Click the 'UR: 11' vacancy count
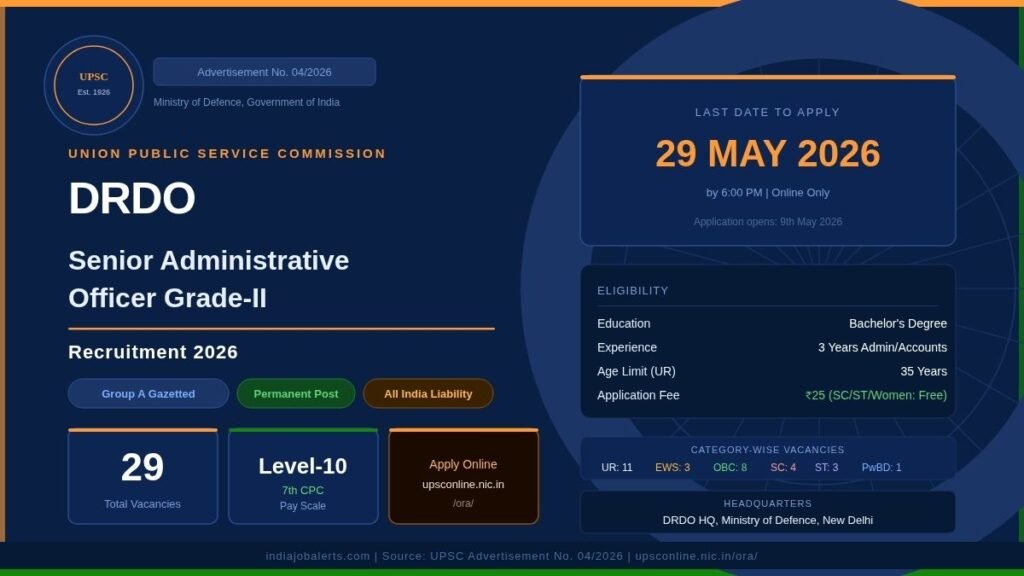 pos(617,468)
